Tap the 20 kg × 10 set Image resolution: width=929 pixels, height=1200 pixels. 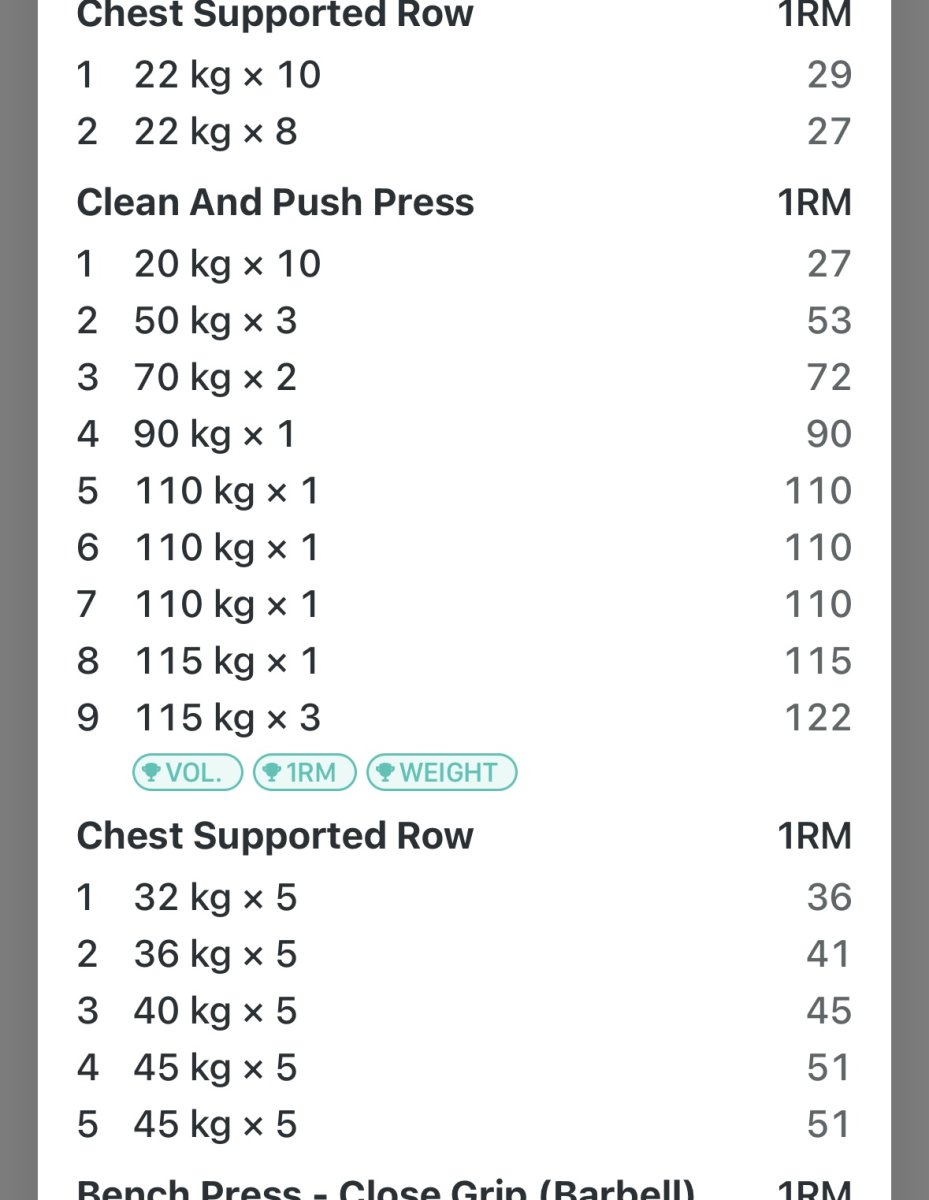(227, 264)
